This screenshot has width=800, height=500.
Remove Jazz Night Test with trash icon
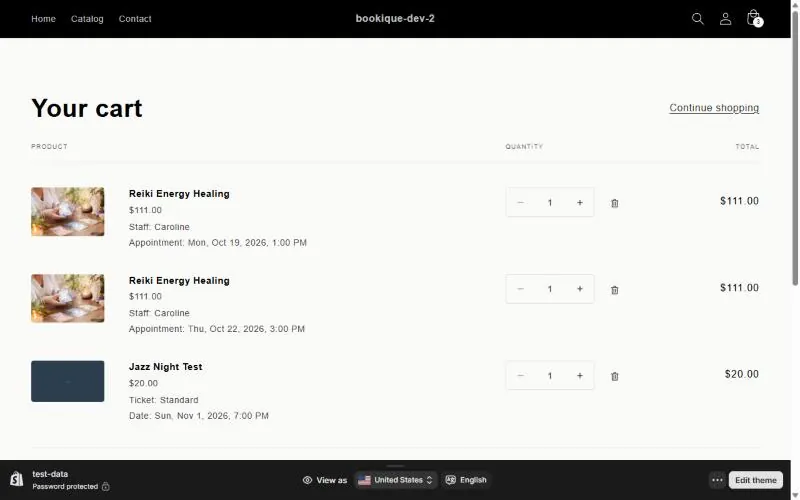point(614,376)
